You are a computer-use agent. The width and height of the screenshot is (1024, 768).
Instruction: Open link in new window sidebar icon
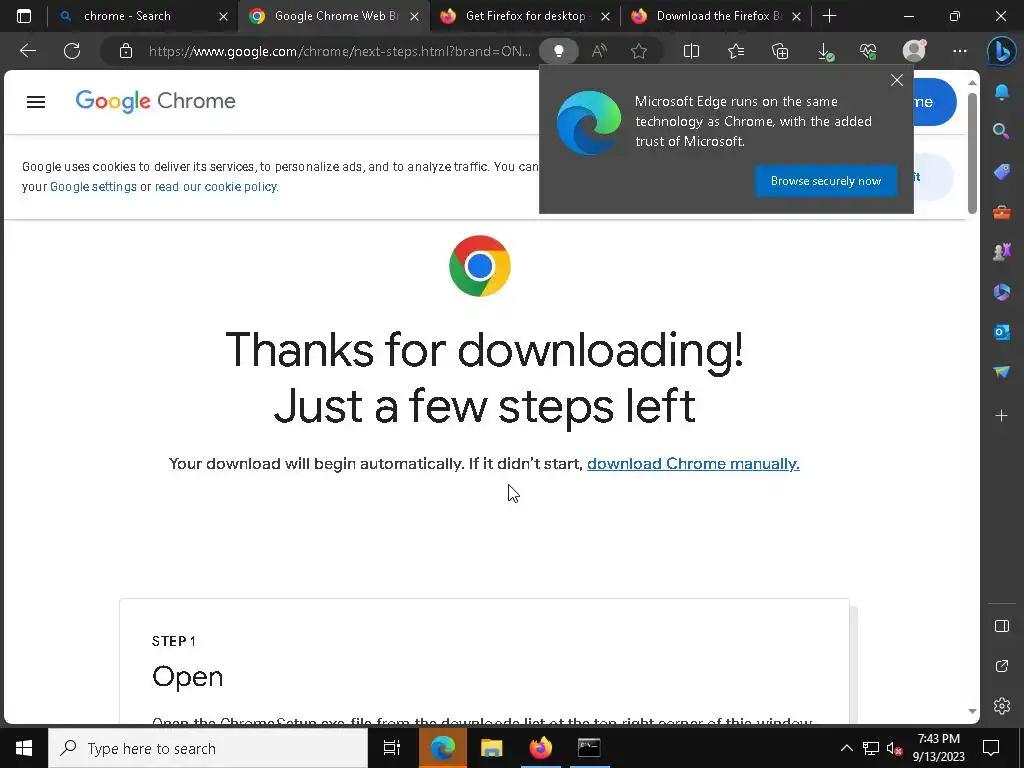(x=1002, y=666)
